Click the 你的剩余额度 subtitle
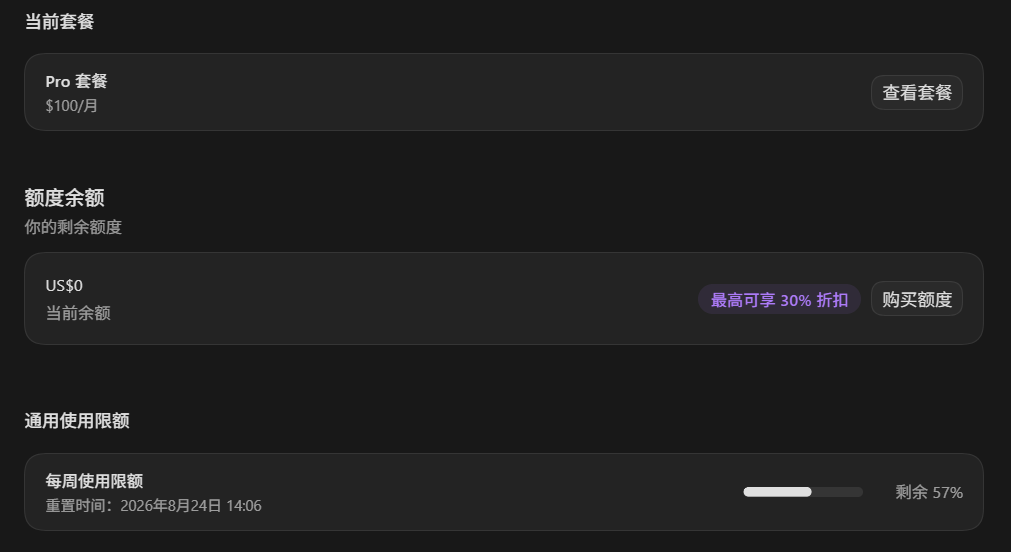This screenshot has height=552, width=1011. pos(73,227)
